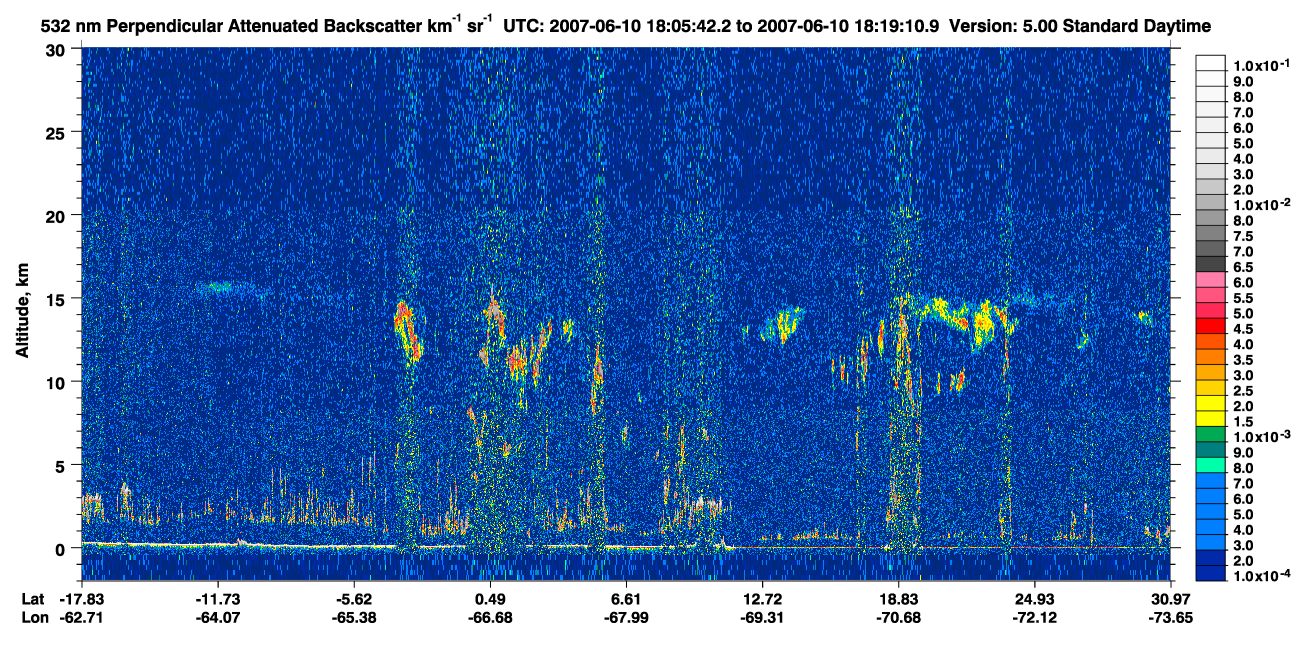
Task: Click colorbar label 7.5
Action: [1245, 235]
